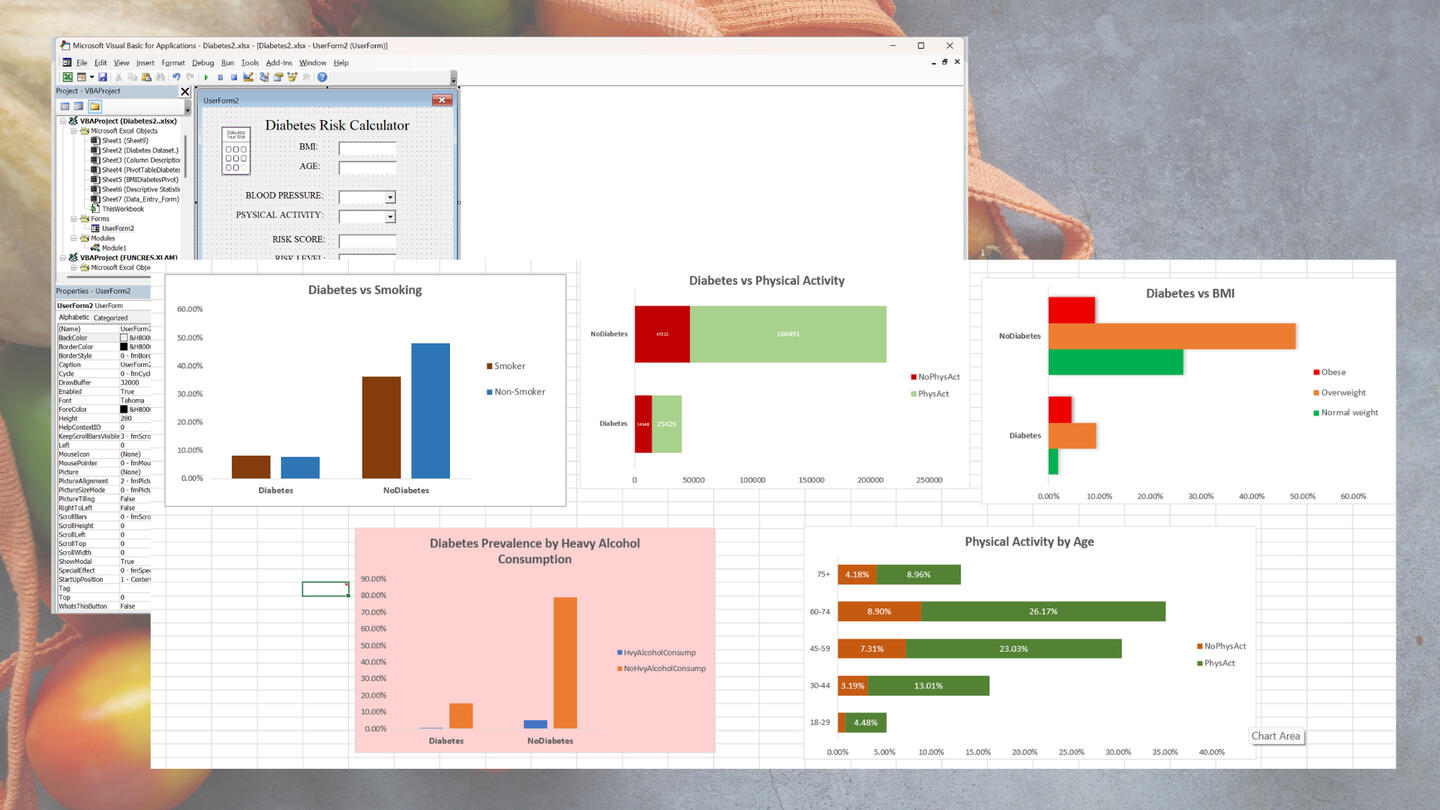Select View Object in the Project Explorer
This screenshot has height=810, width=1440.
(77, 106)
